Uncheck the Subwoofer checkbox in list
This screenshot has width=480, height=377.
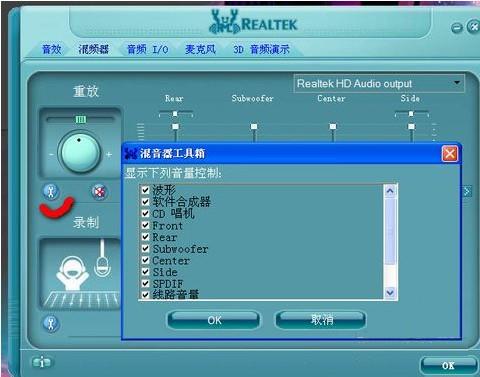[145, 248]
